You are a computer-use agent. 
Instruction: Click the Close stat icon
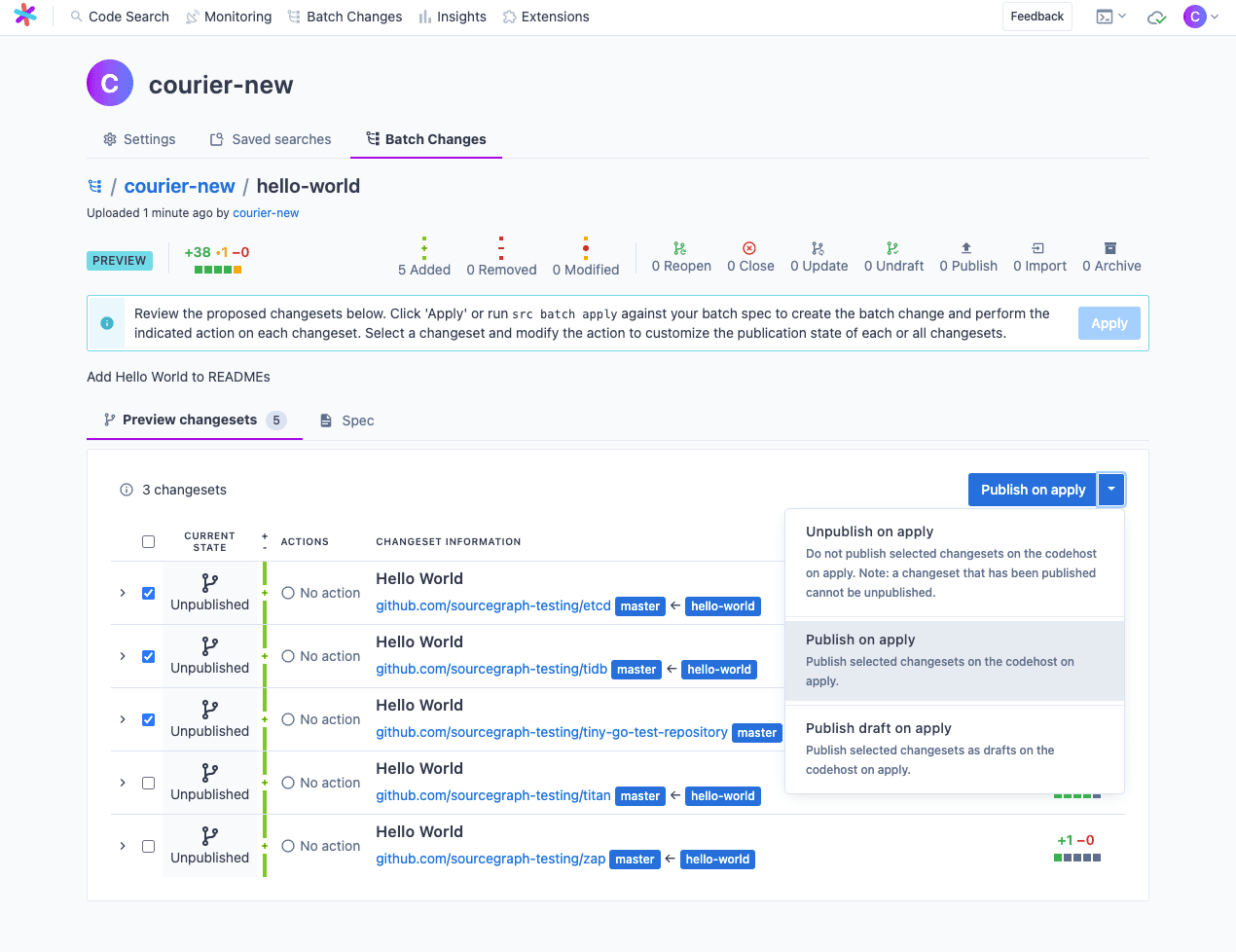coord(749,248)
